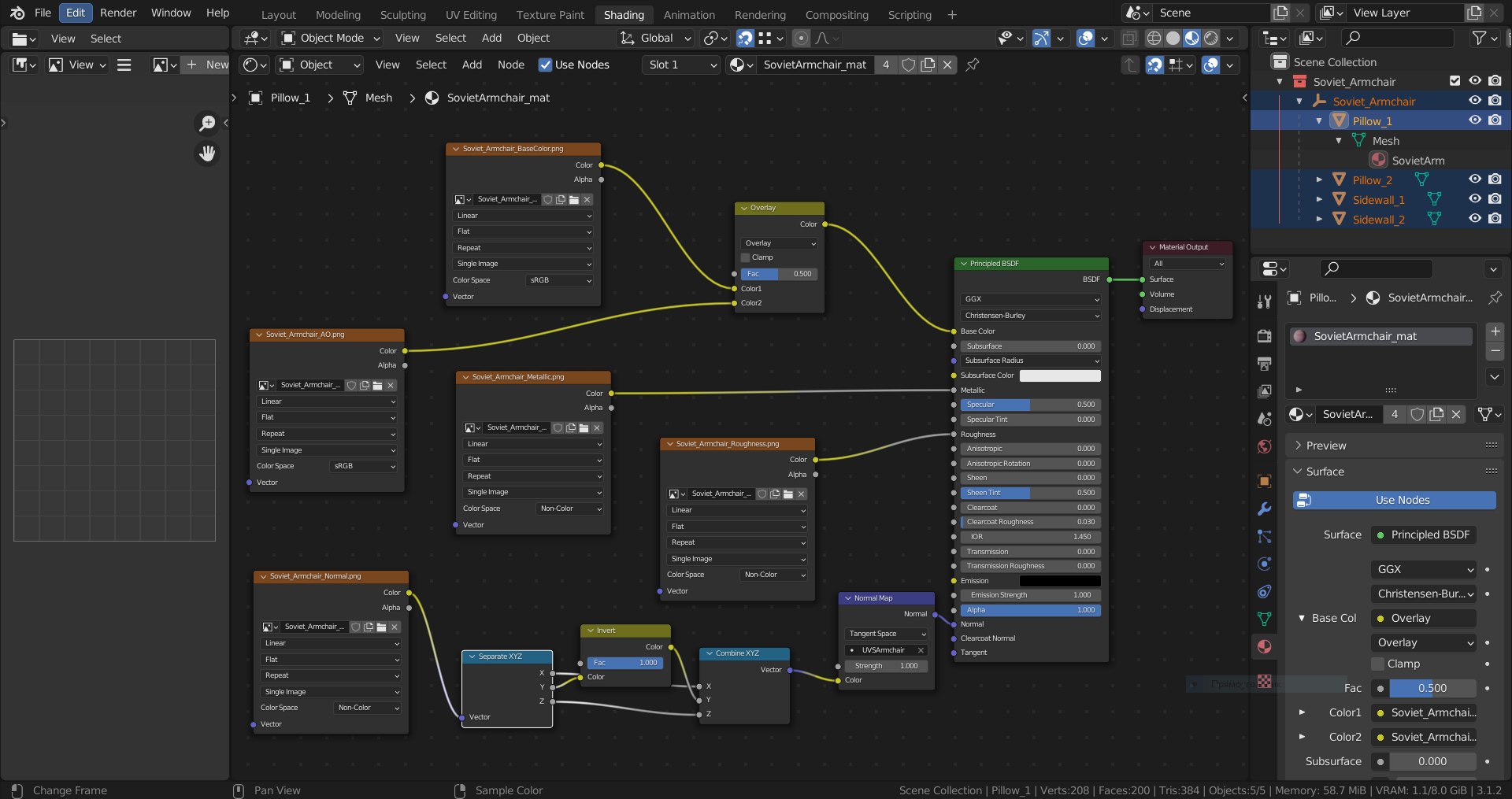Click the Principled BSDF surface shader button
The width and height of the screenshot is (1512, 799).
pos(1424,535)
